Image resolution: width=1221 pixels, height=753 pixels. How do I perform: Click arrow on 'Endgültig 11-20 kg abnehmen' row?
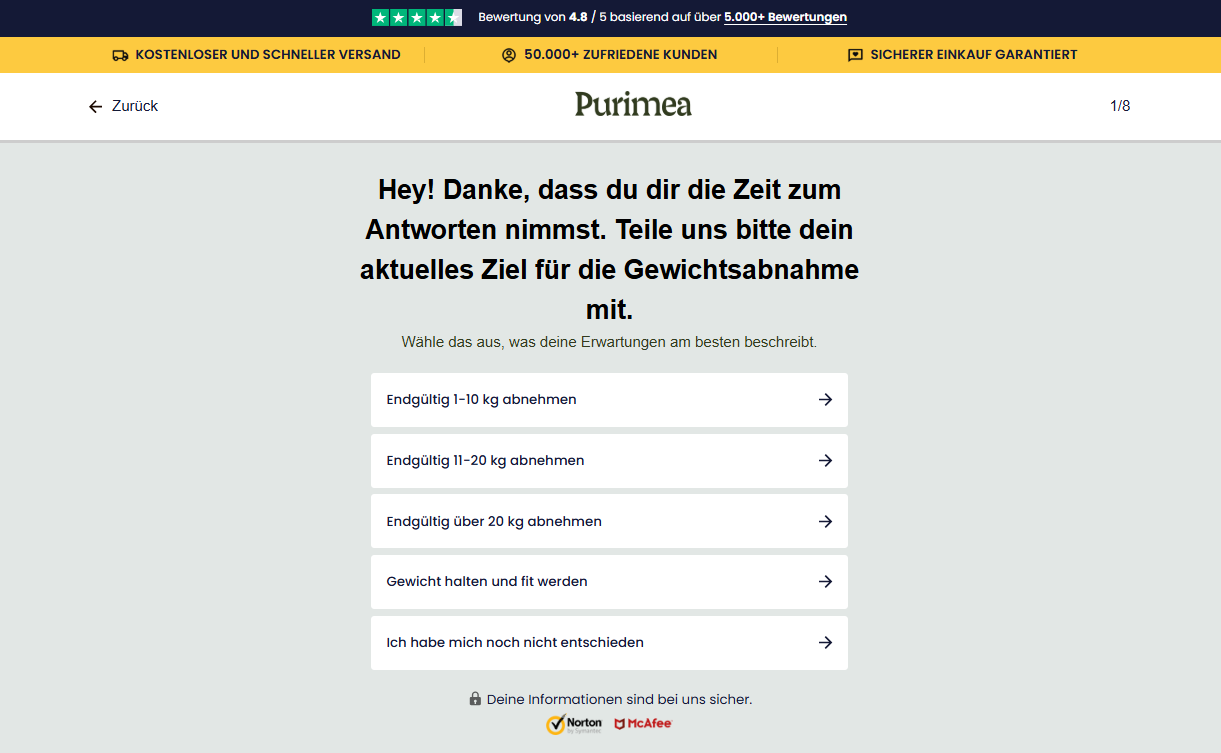point(825,461)
